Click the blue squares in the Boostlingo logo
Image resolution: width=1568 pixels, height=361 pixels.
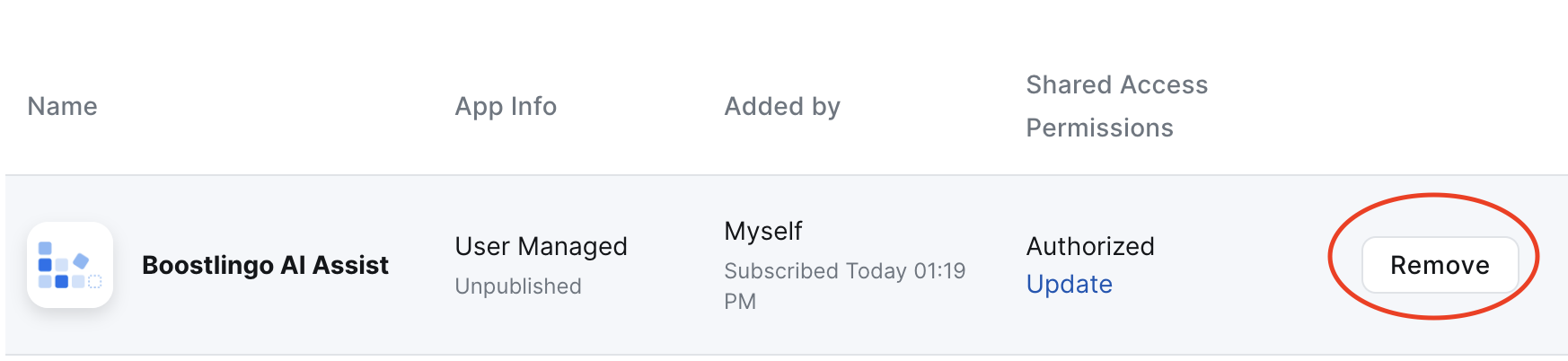[62, 265]
